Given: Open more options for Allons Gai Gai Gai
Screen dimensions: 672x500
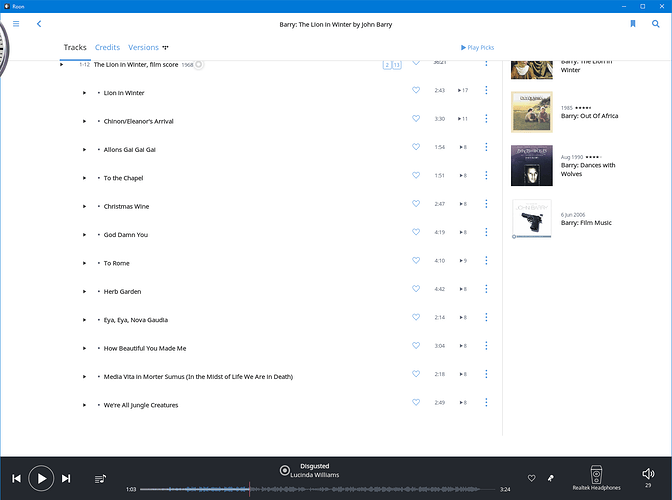Looking at the screenshot, I should click(486, 147).
